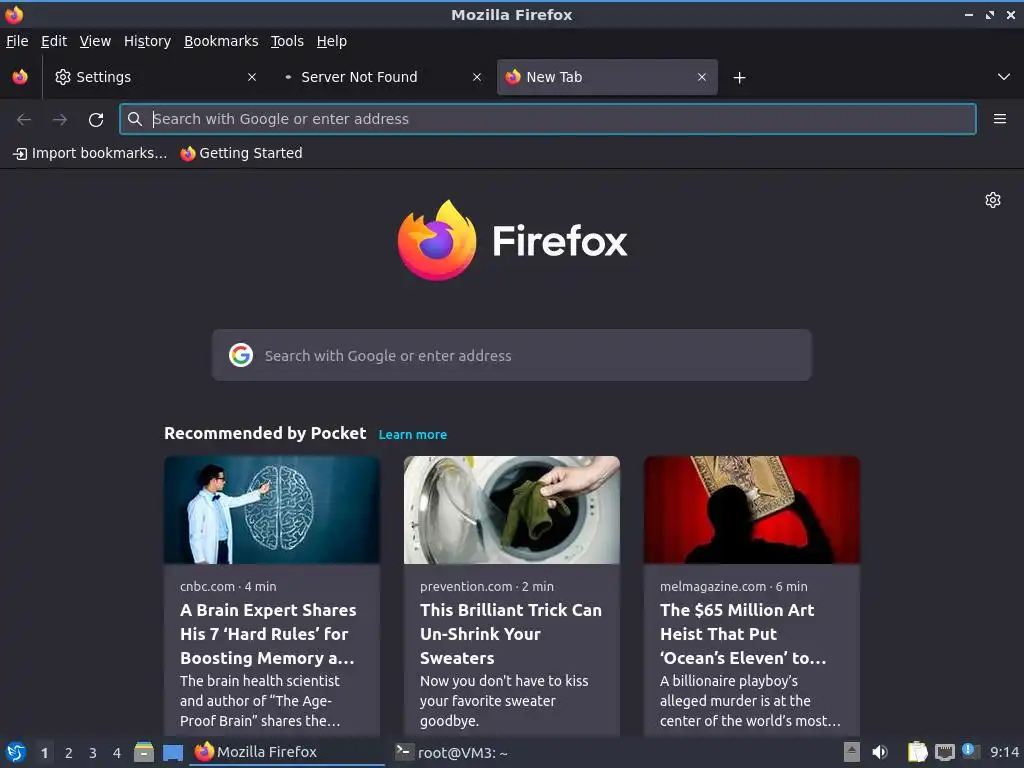
Task: Open the update notification tray icon
Action: click(x=970, y=751)
